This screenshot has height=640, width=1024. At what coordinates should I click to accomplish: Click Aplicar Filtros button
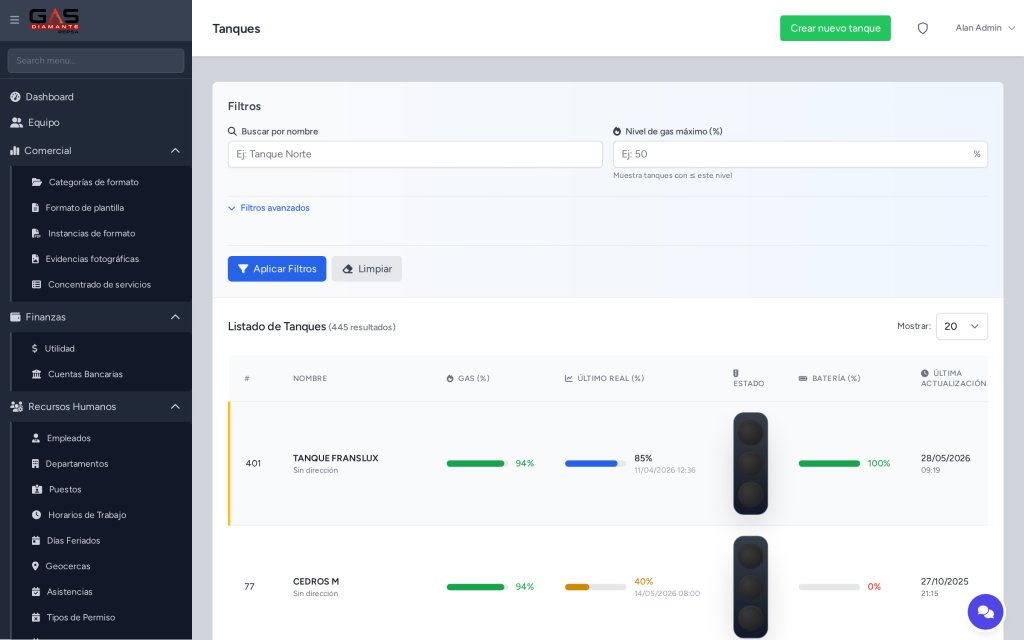coord(277,269)
